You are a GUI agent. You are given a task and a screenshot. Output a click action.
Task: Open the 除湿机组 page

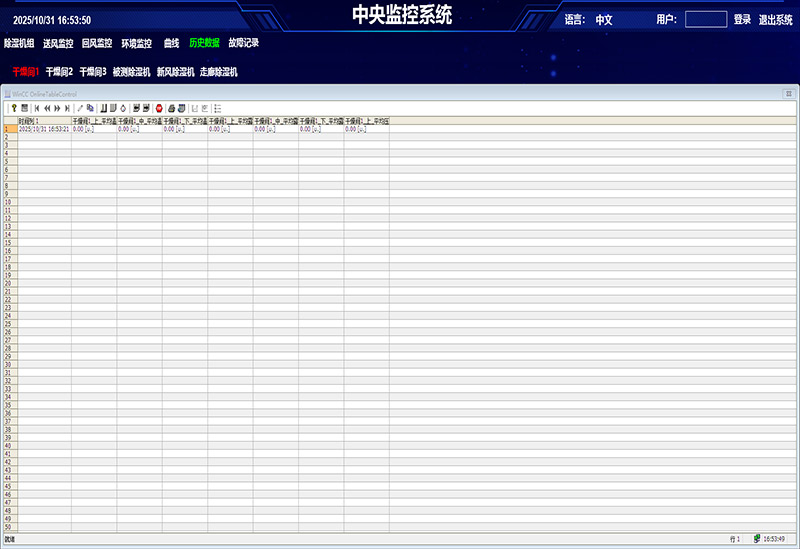pyautogui.click(x=19, y=43)
